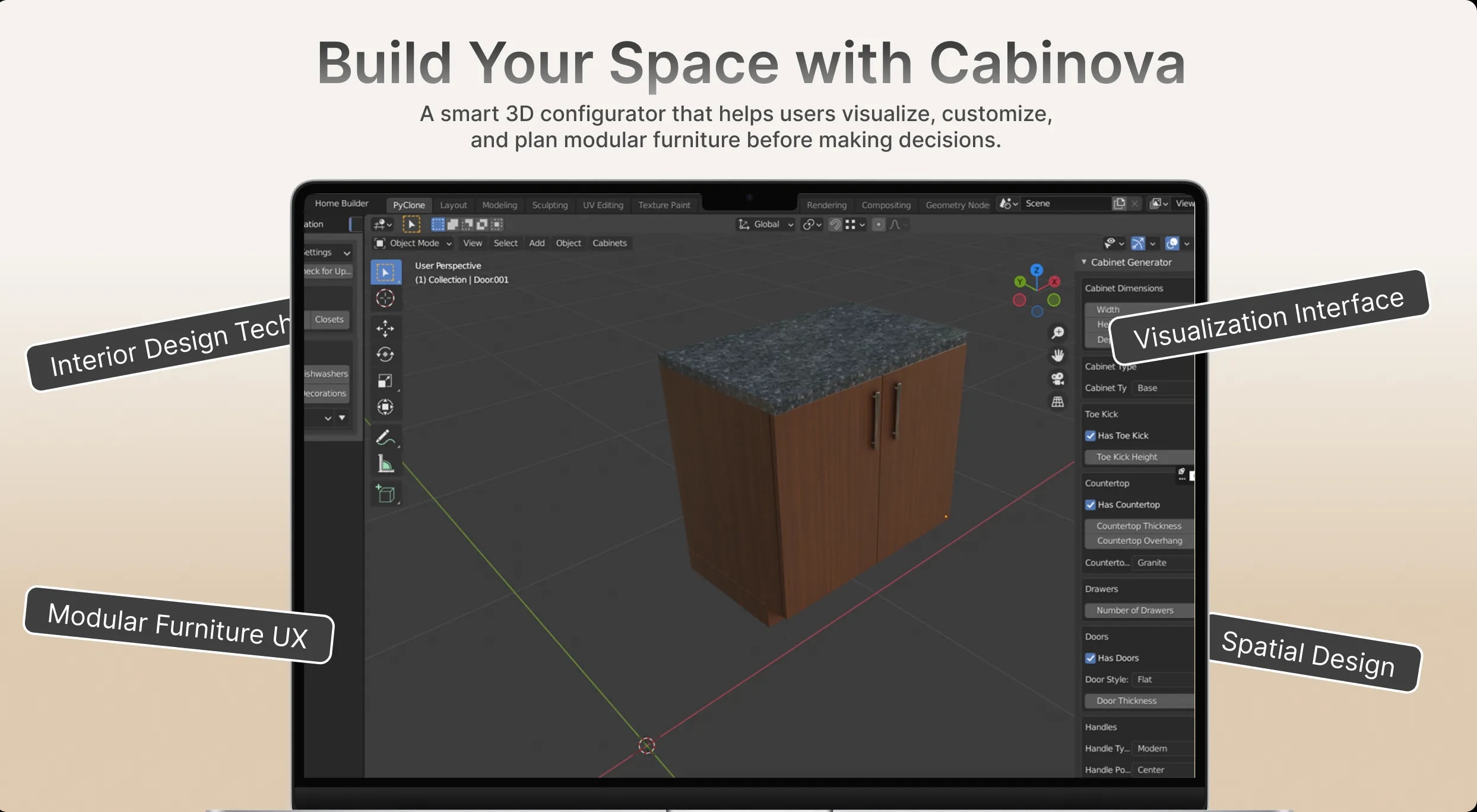The image size is (1477, 812).
Task: Click the Closets button in the sidebar
Action: click(329, 319)
